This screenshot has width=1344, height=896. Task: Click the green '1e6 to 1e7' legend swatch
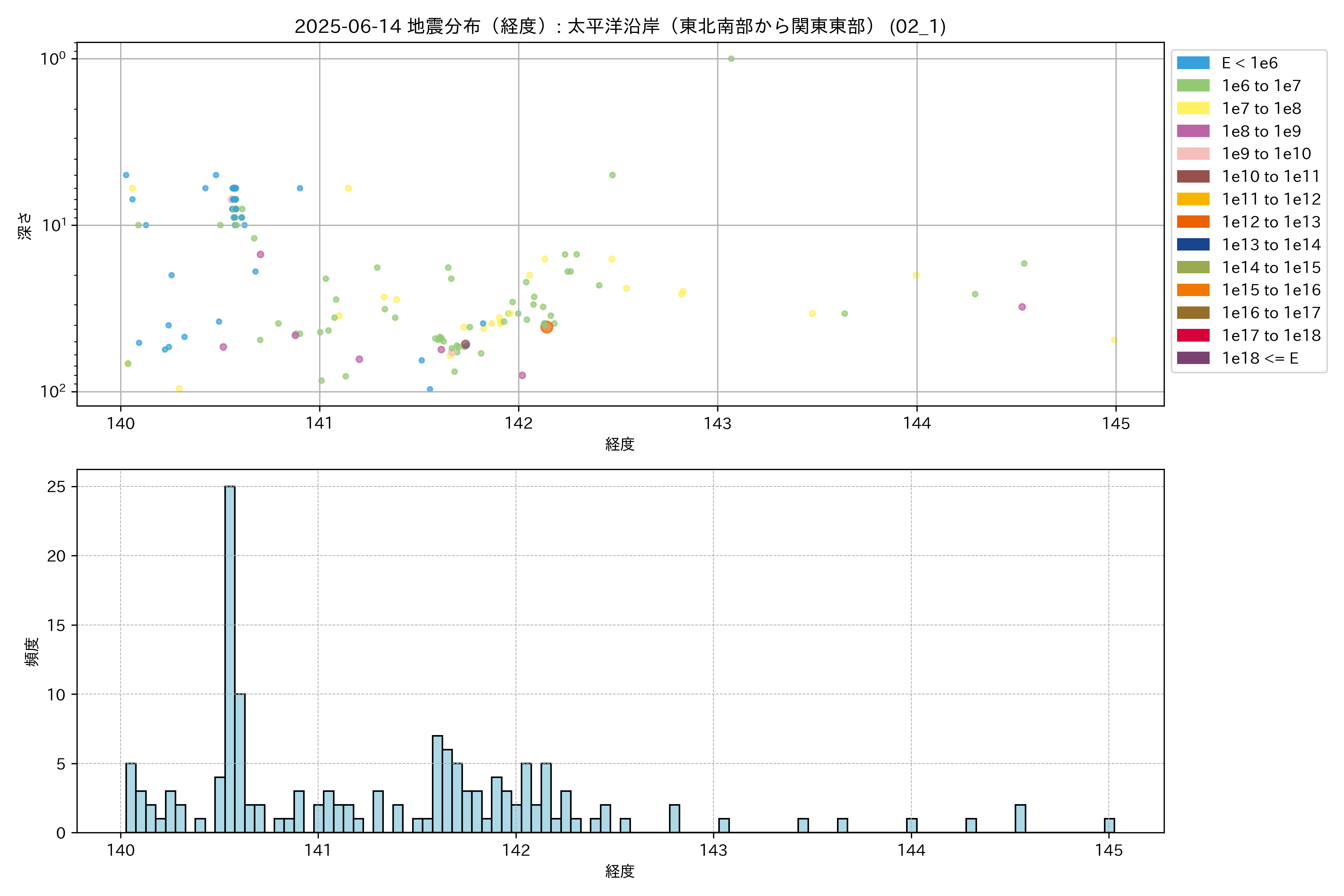[1192, 86]
